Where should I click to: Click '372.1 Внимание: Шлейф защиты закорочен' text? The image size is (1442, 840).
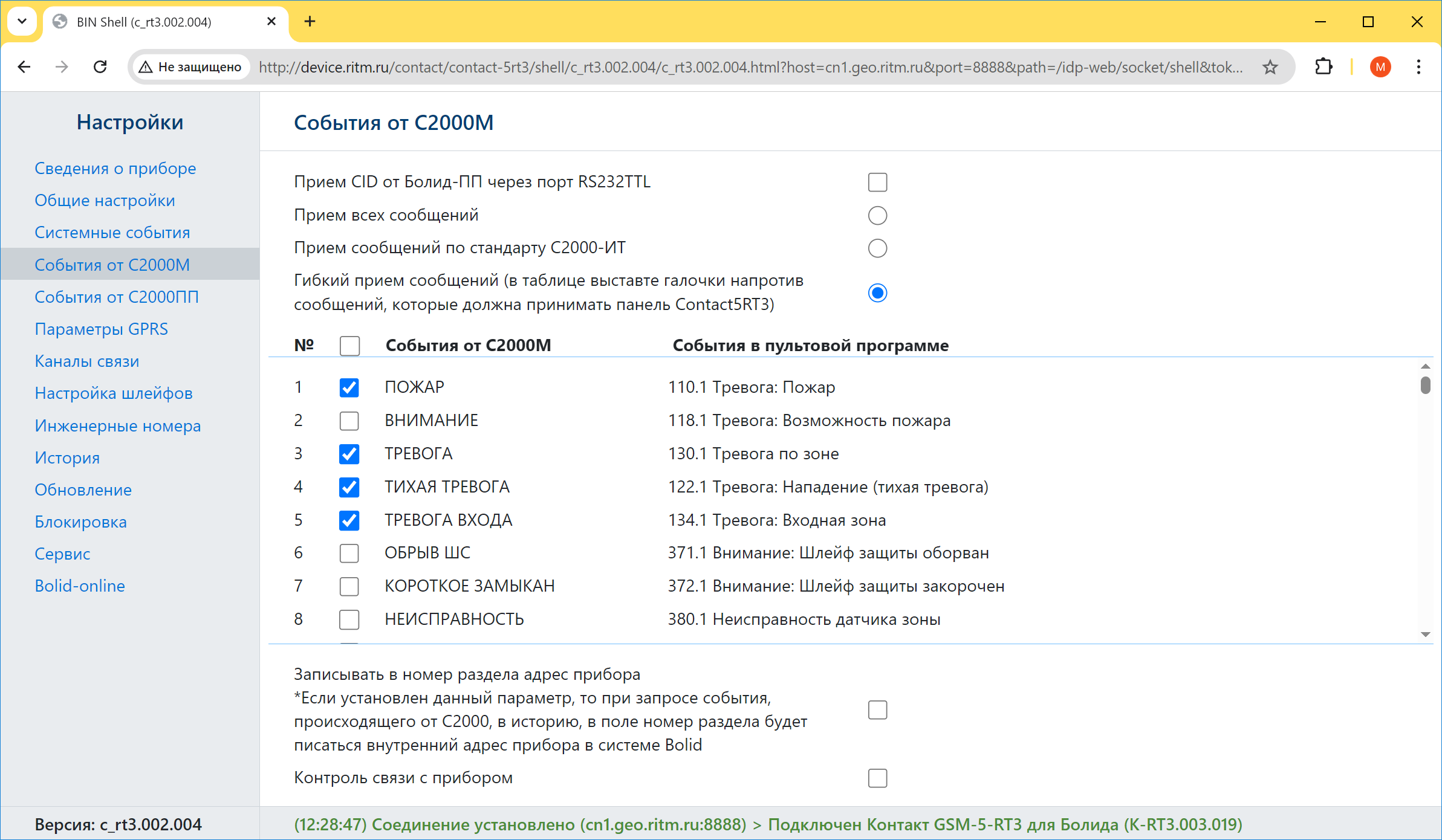(836, 586)
